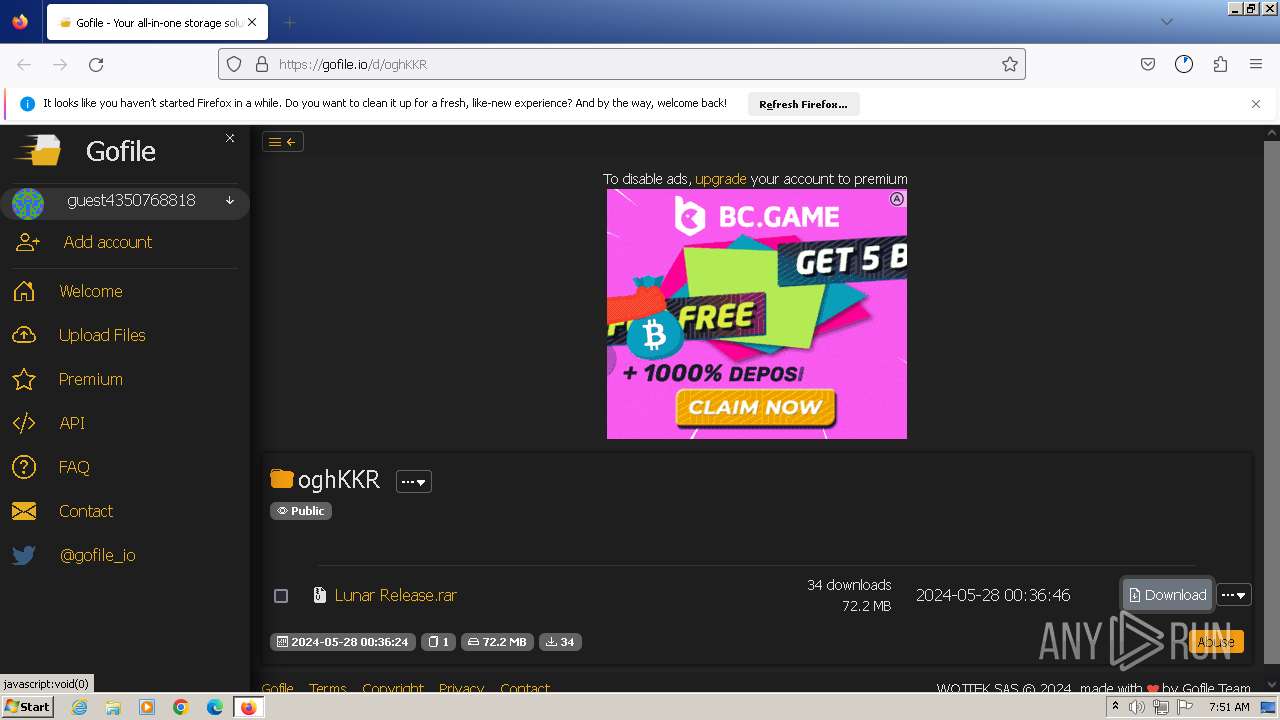
Task: Click the 34 downloads count badge
Action: [560, 642]
